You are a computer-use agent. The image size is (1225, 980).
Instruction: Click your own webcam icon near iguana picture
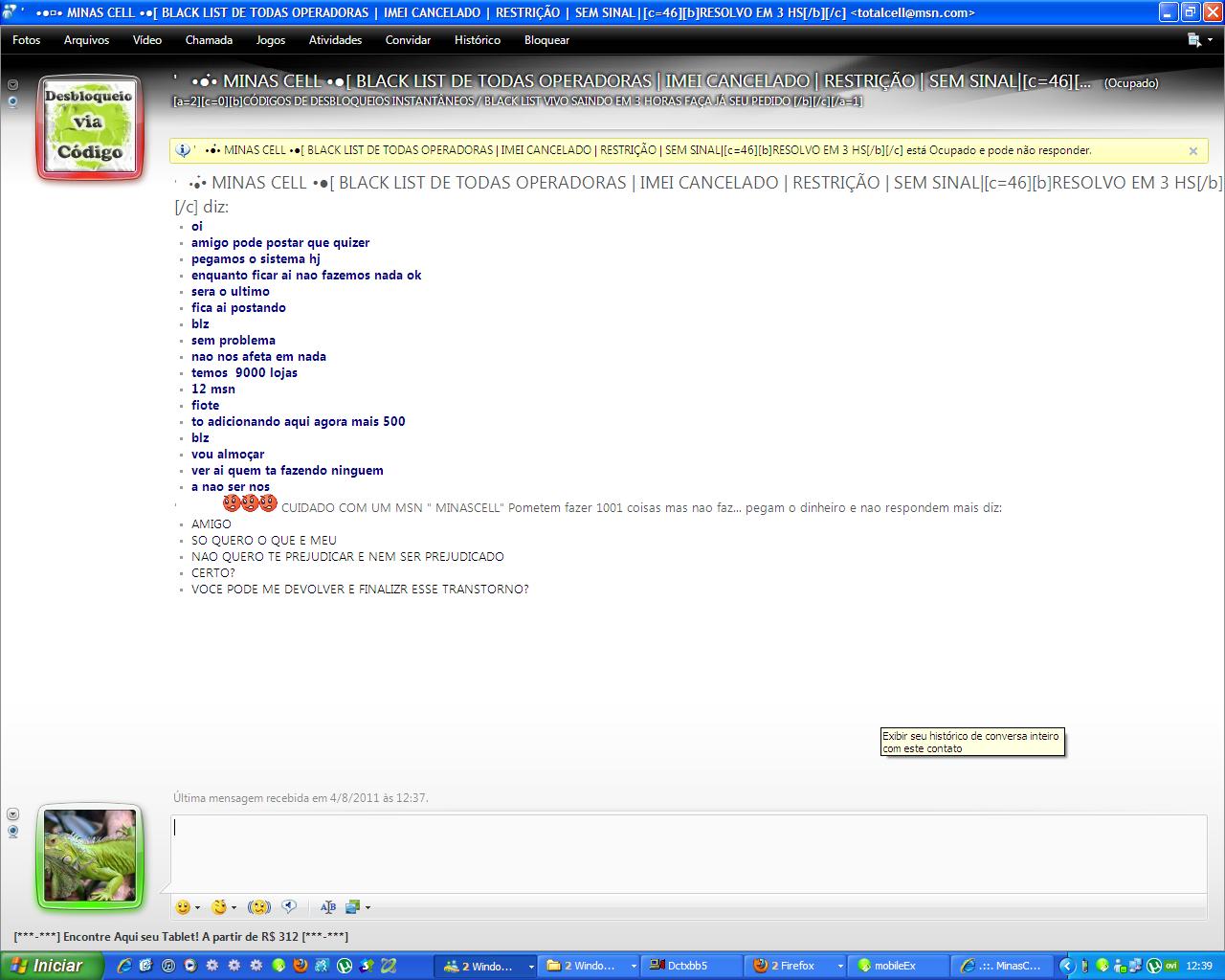coord(12,832)
